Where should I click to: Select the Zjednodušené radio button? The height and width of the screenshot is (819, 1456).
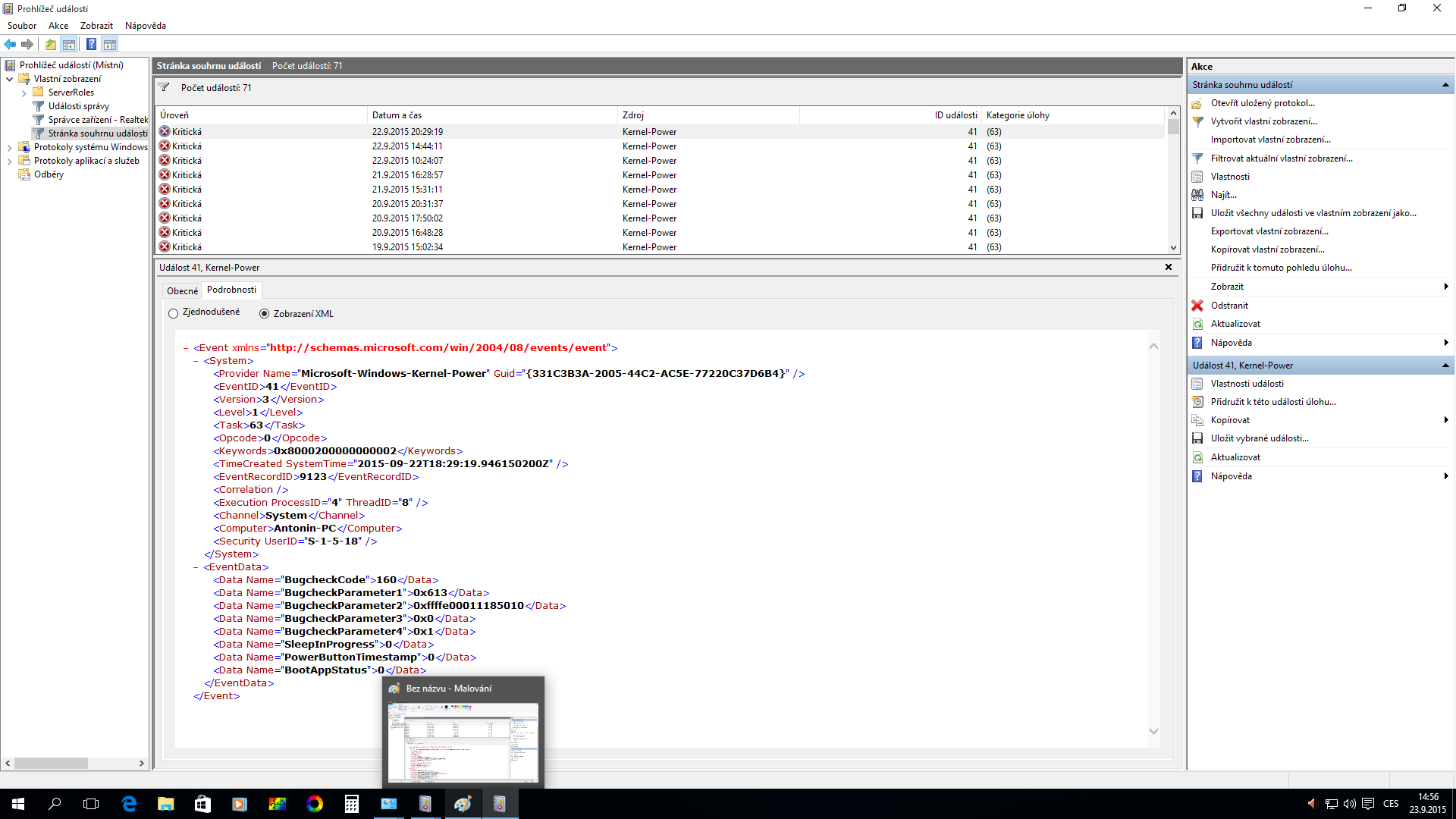click(174, 313)
